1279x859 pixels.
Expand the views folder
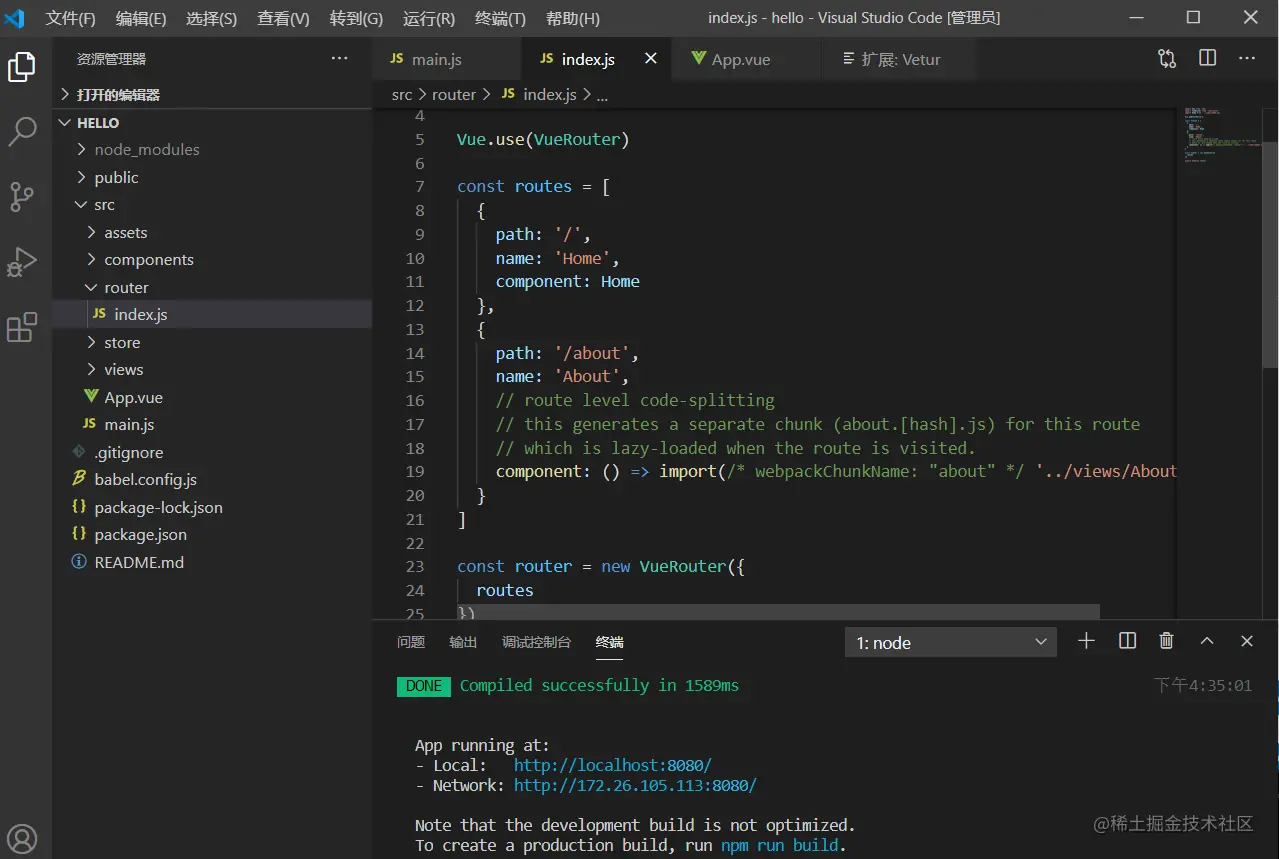tap(212, 369)
